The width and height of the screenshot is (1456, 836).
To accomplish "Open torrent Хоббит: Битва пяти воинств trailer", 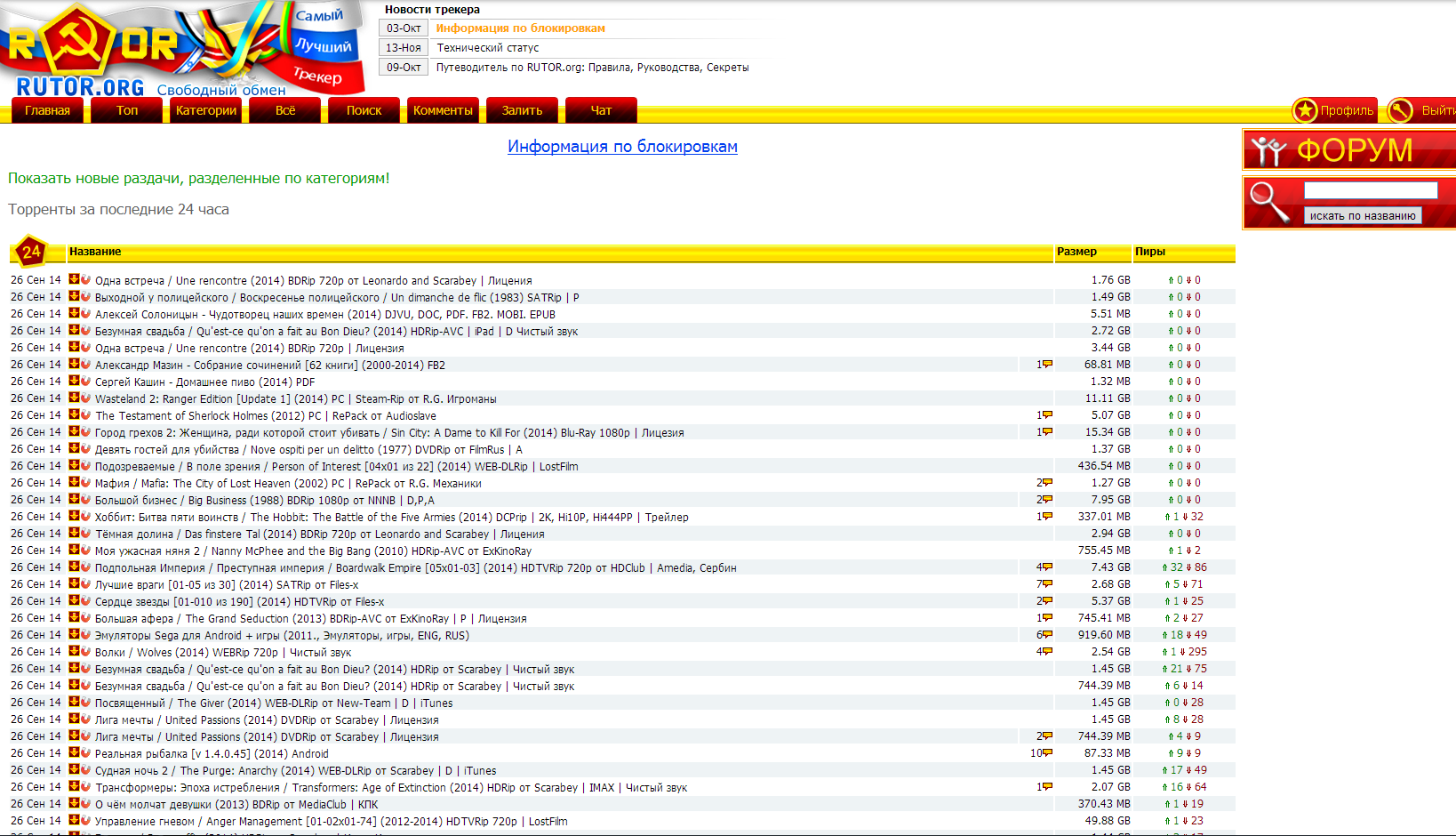I will 392,517.
